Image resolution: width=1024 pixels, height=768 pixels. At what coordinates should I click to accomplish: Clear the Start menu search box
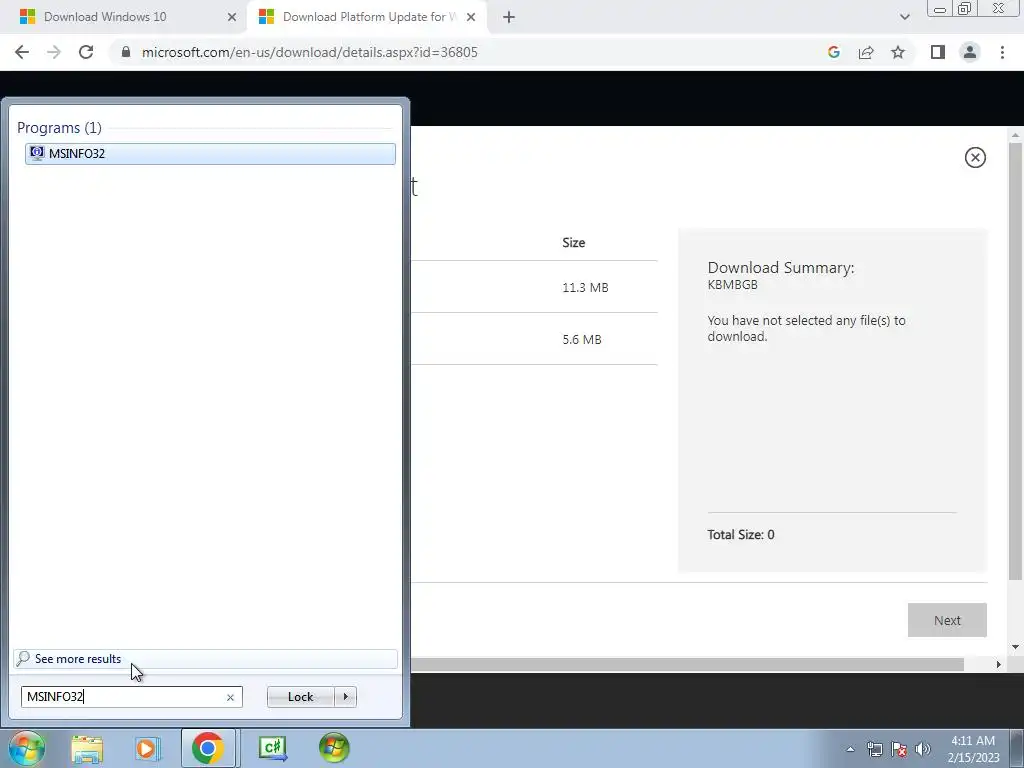230,697
